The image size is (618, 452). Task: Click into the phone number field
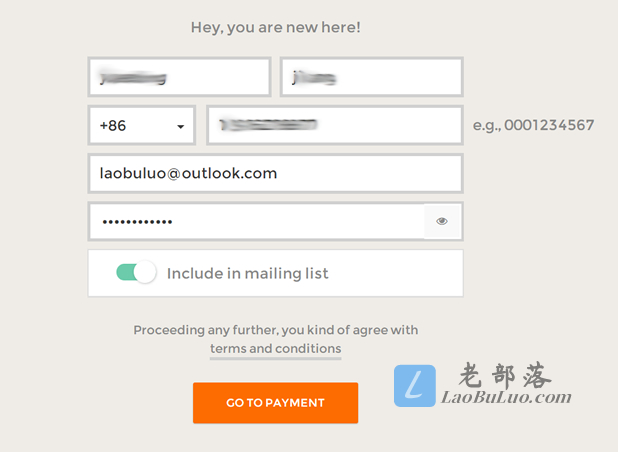pyautogui.click(x=335, y=125)
